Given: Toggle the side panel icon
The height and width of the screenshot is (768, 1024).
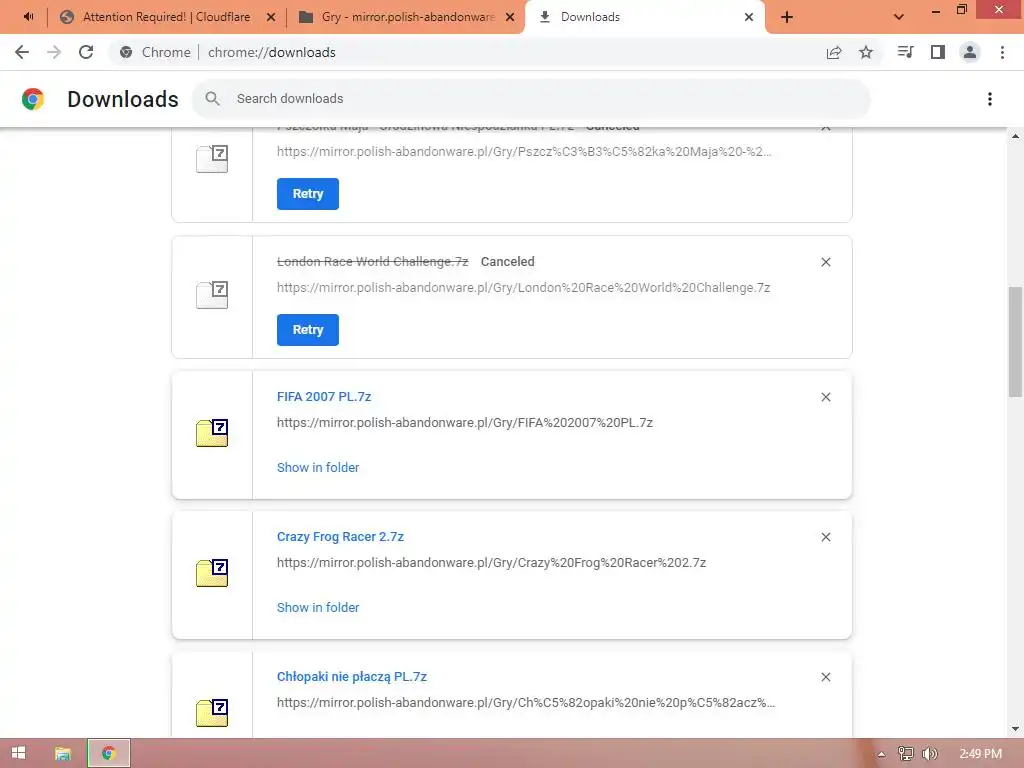Looking at the screenshot, I should pyautogui.click(x=938, y=52).
